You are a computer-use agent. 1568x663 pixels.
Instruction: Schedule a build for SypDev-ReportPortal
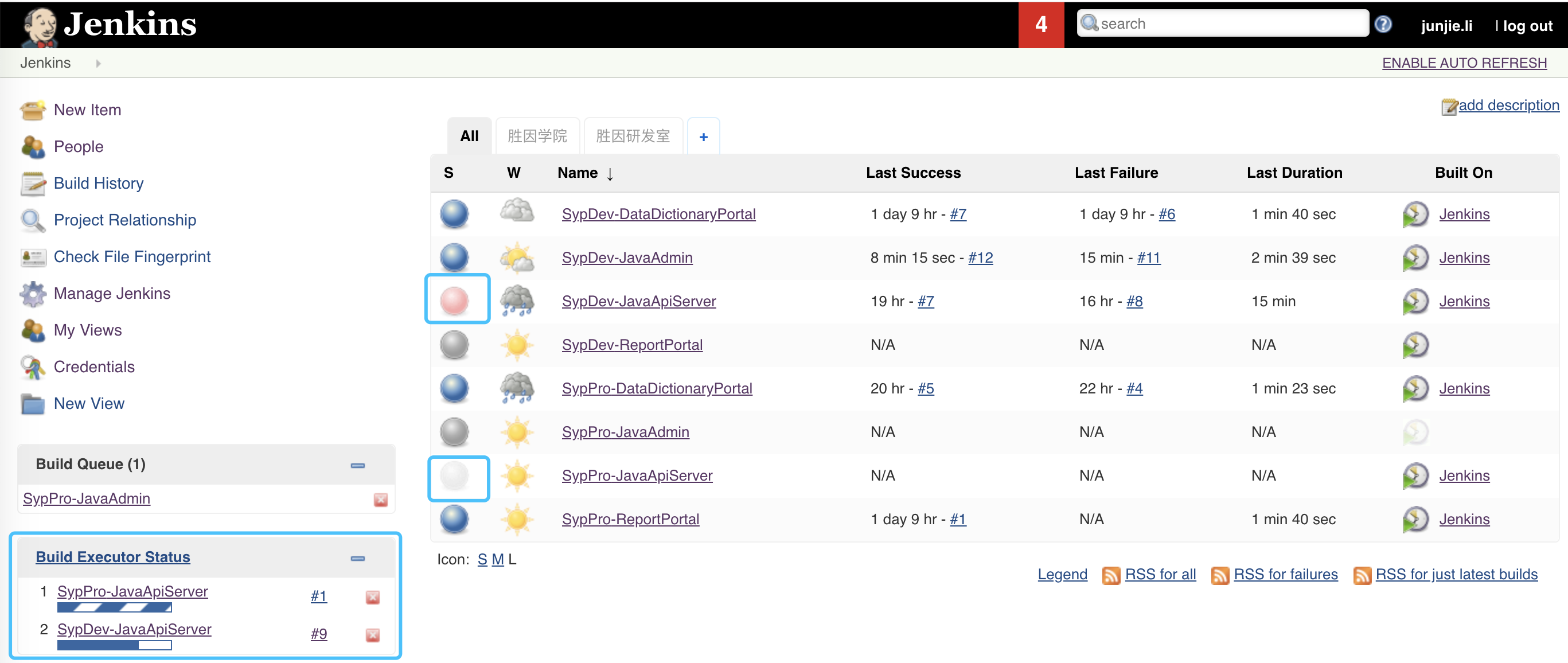pos(1415,345)
